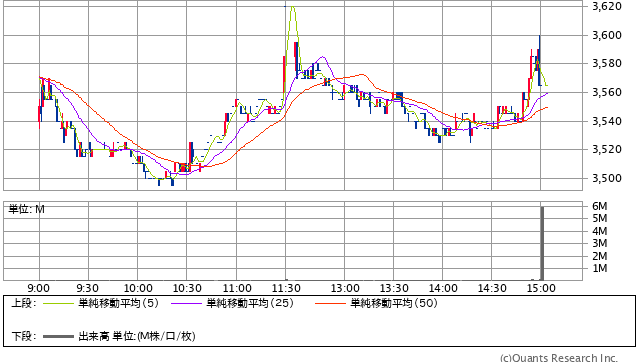
Task: Click the 5M volume axis label
Action: coord(599,218)
